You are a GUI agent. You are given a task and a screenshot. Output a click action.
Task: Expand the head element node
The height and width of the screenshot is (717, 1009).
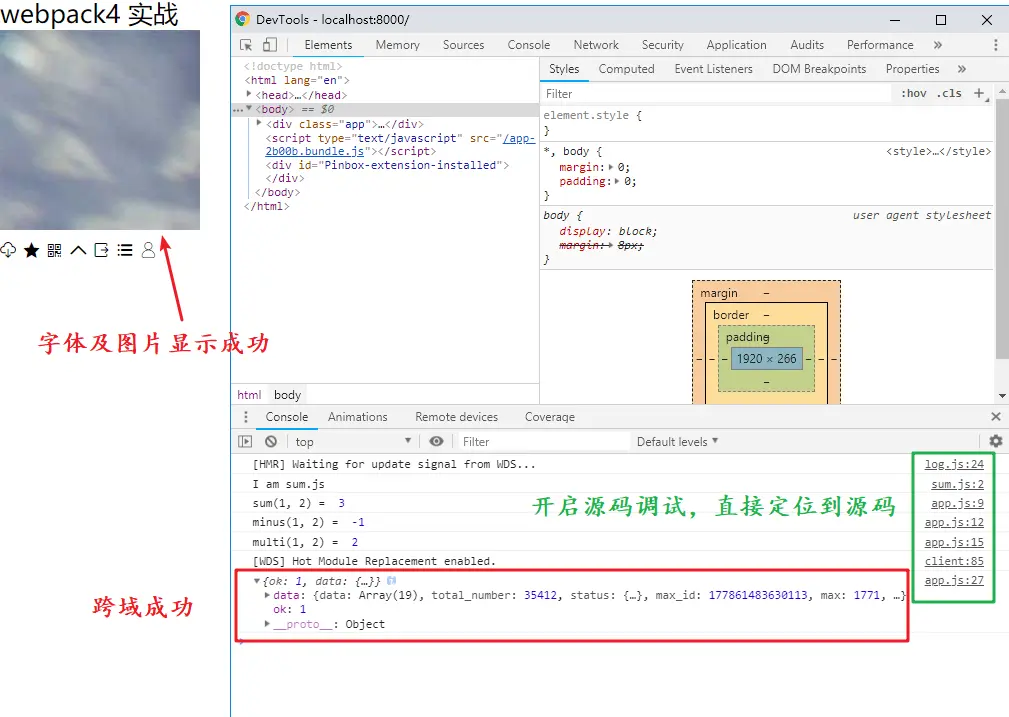coord(249,95)
